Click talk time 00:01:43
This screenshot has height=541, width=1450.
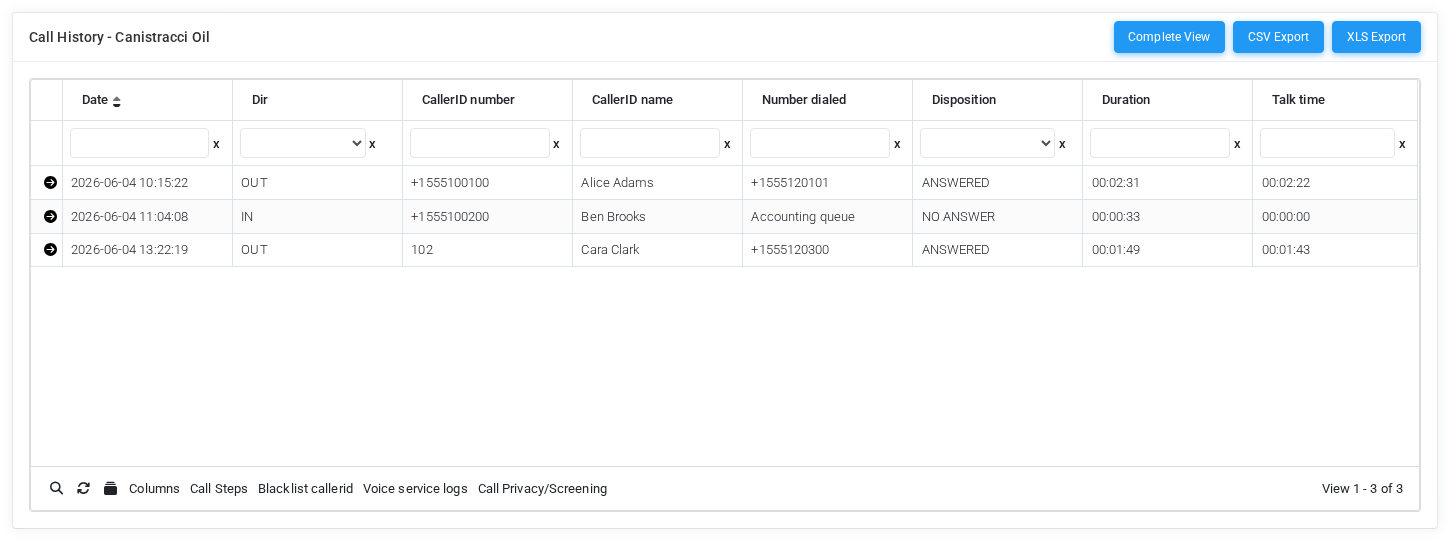[x=1286, y=249]
